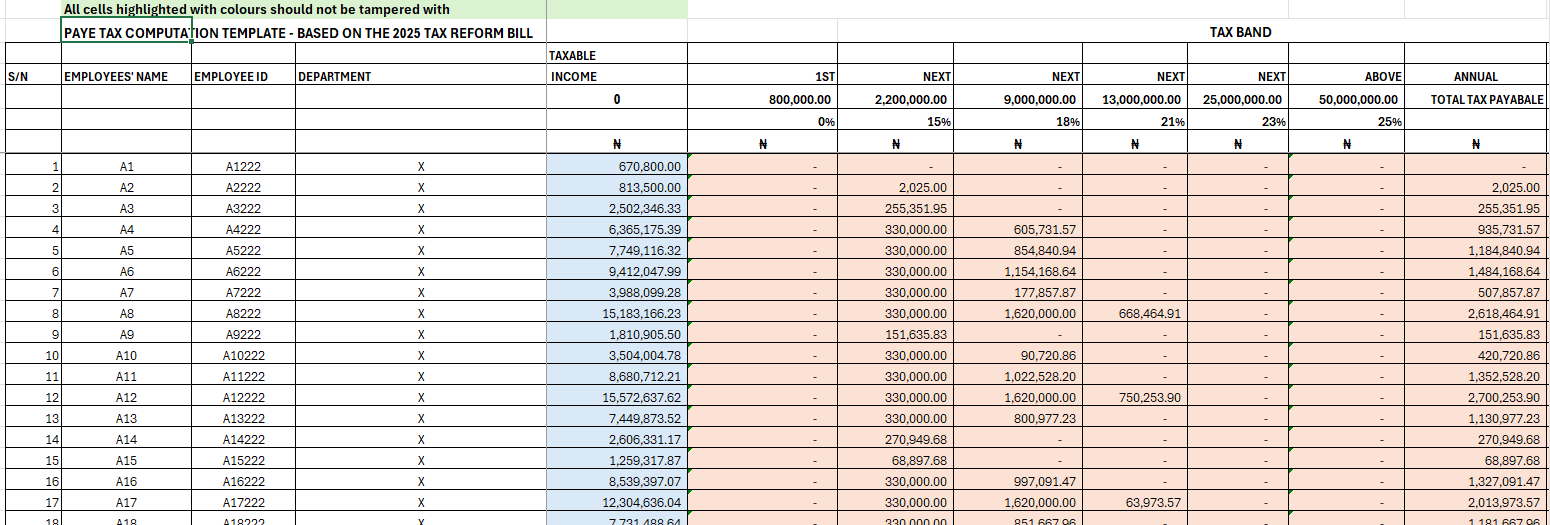Select the EMPLOYEE ID header cell
This screenshot has height=525, width=1550.
244,76
